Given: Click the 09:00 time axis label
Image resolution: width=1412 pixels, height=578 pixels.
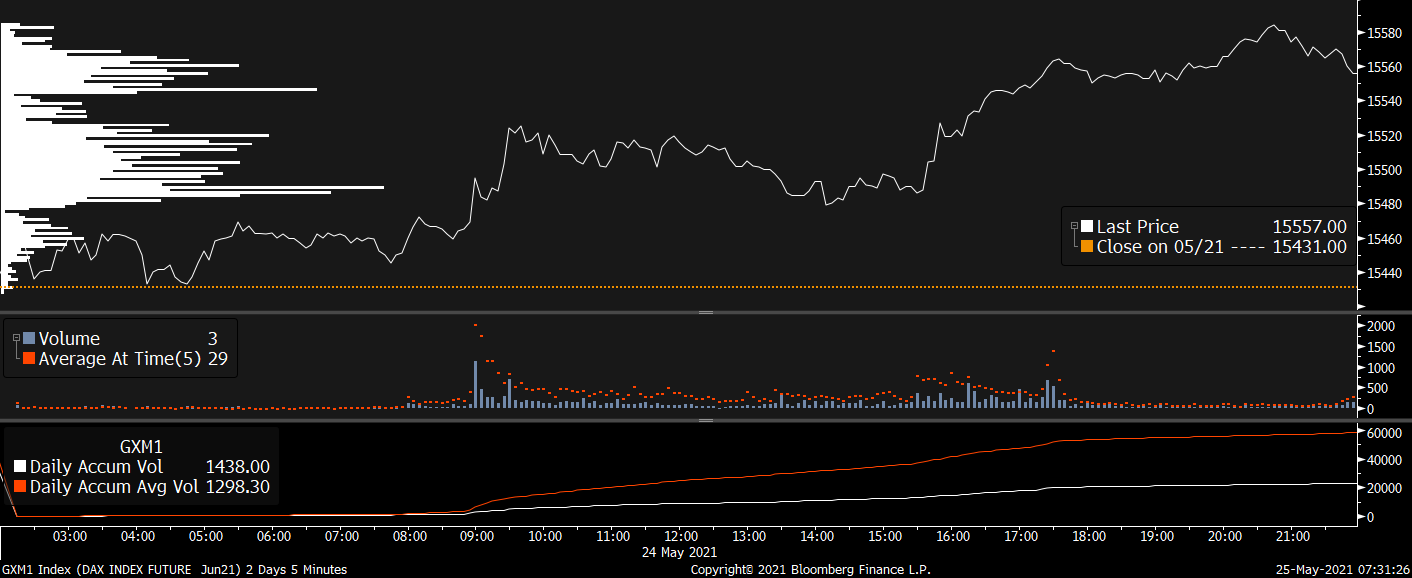Looking at the screenshot, I should point(477,537).
